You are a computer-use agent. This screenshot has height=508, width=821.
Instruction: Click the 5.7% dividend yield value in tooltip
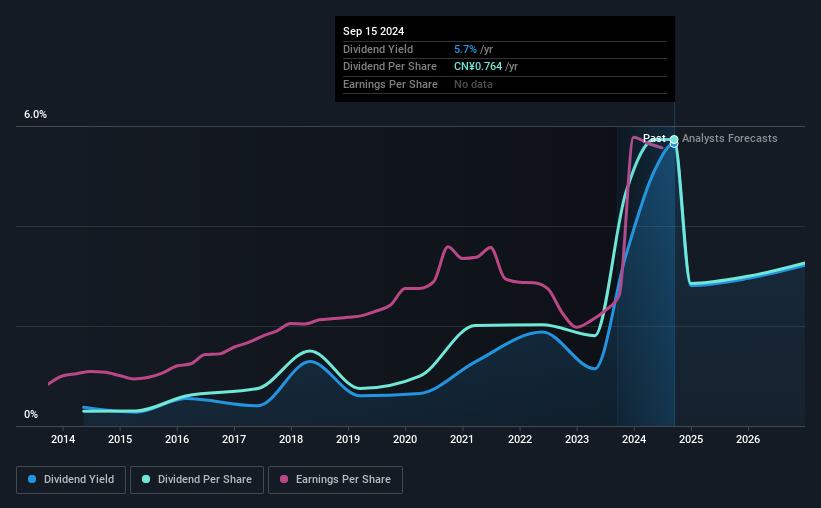465,49
